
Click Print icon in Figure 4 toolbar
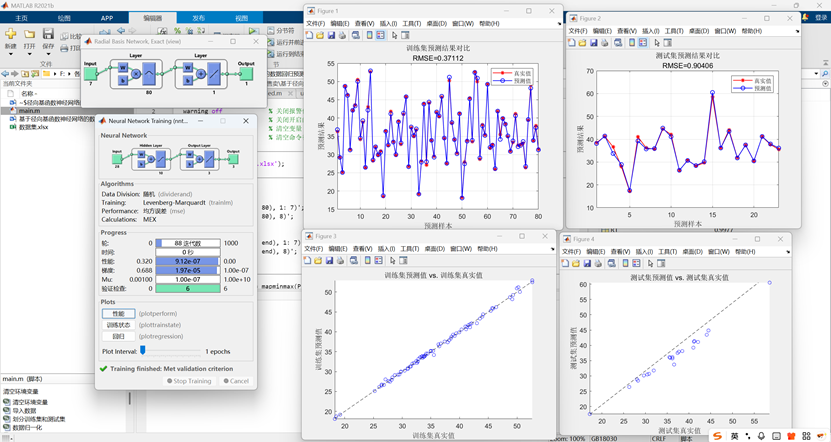(x=598, y=263)
